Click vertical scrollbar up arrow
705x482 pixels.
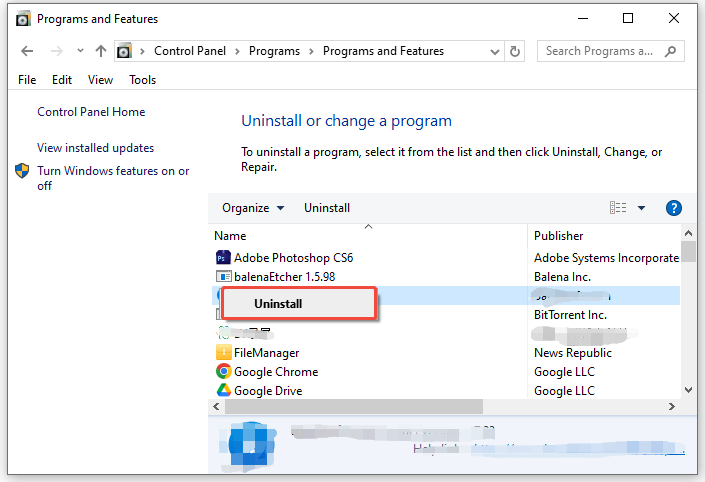pyautogui.click(x=688, y=233)
